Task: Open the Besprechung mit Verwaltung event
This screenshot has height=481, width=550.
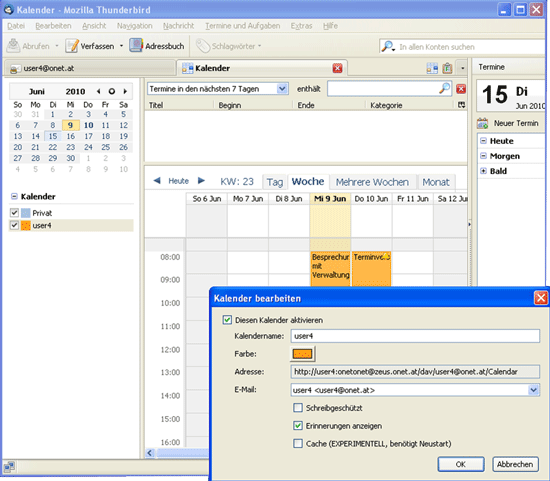Action: (330, 269)
